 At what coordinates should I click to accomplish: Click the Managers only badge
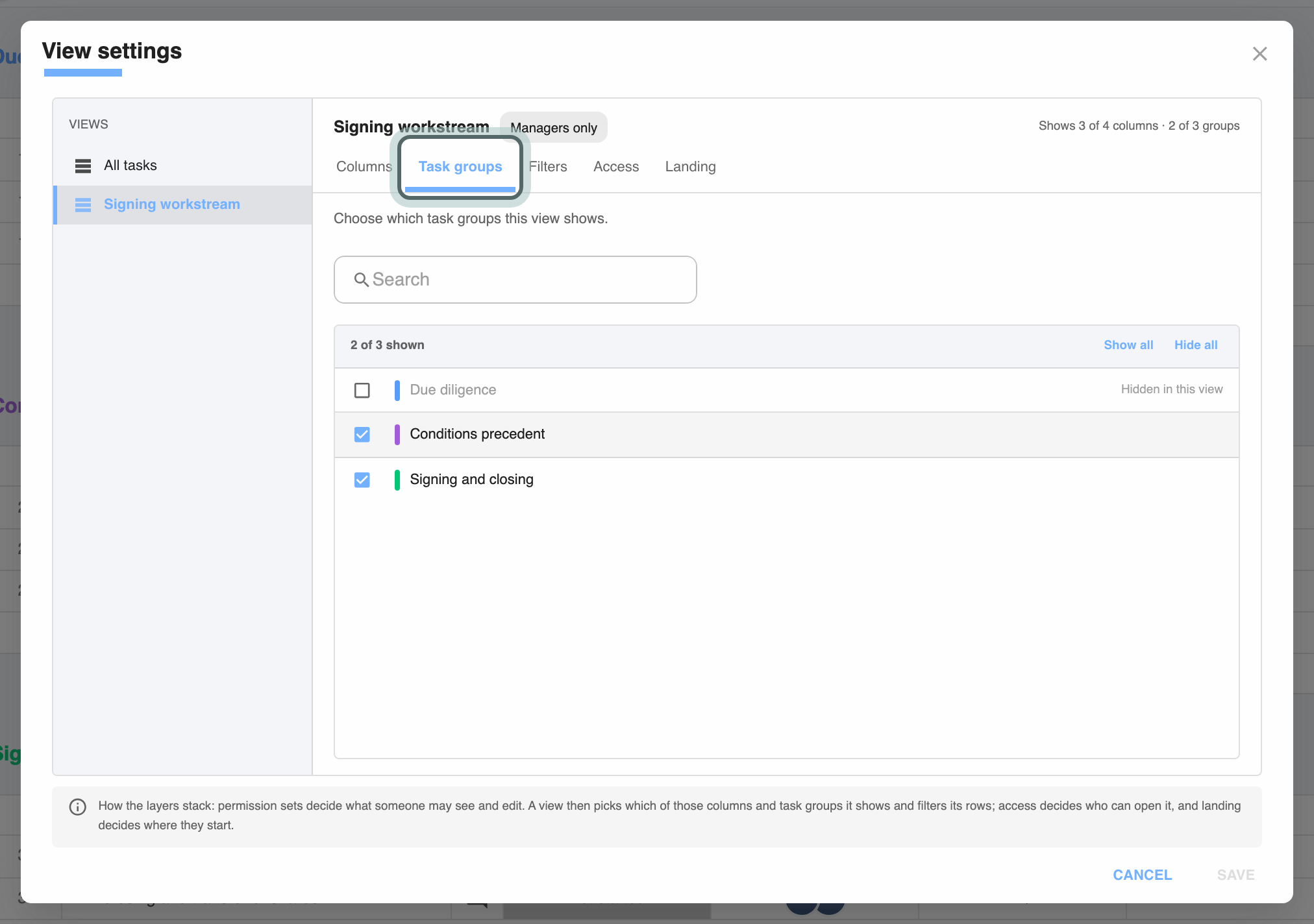point(554,128)
